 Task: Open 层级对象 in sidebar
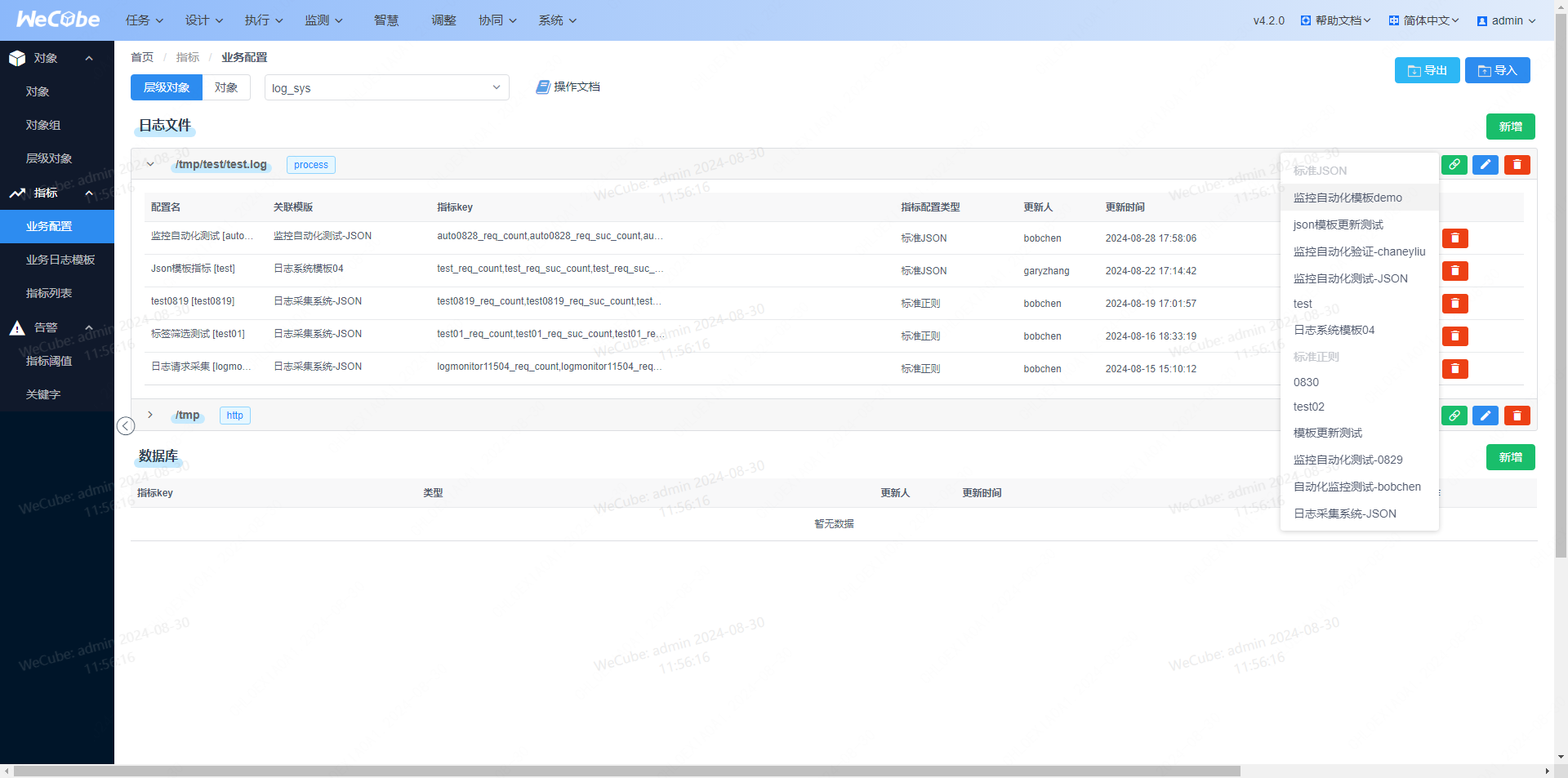(57, 158)
